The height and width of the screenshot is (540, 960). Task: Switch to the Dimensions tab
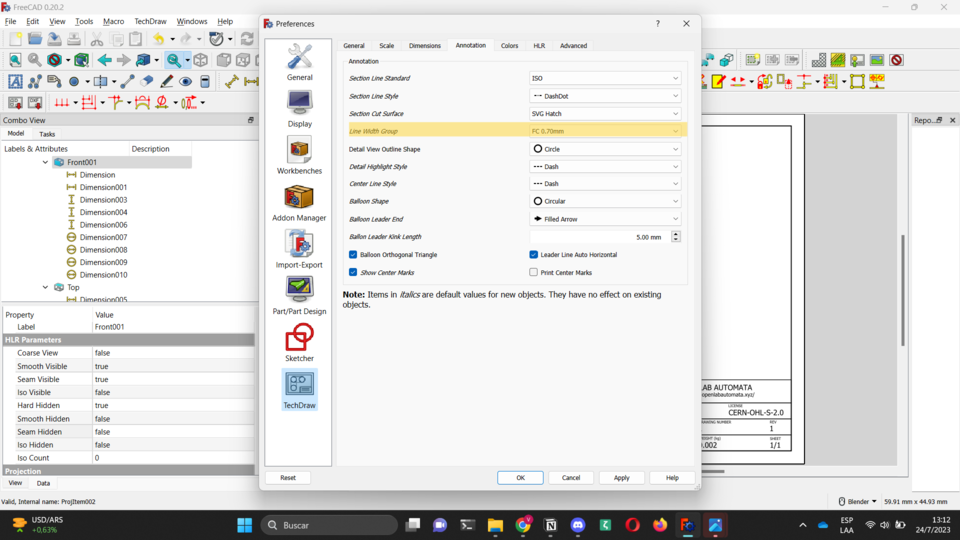tap(425, 46)
